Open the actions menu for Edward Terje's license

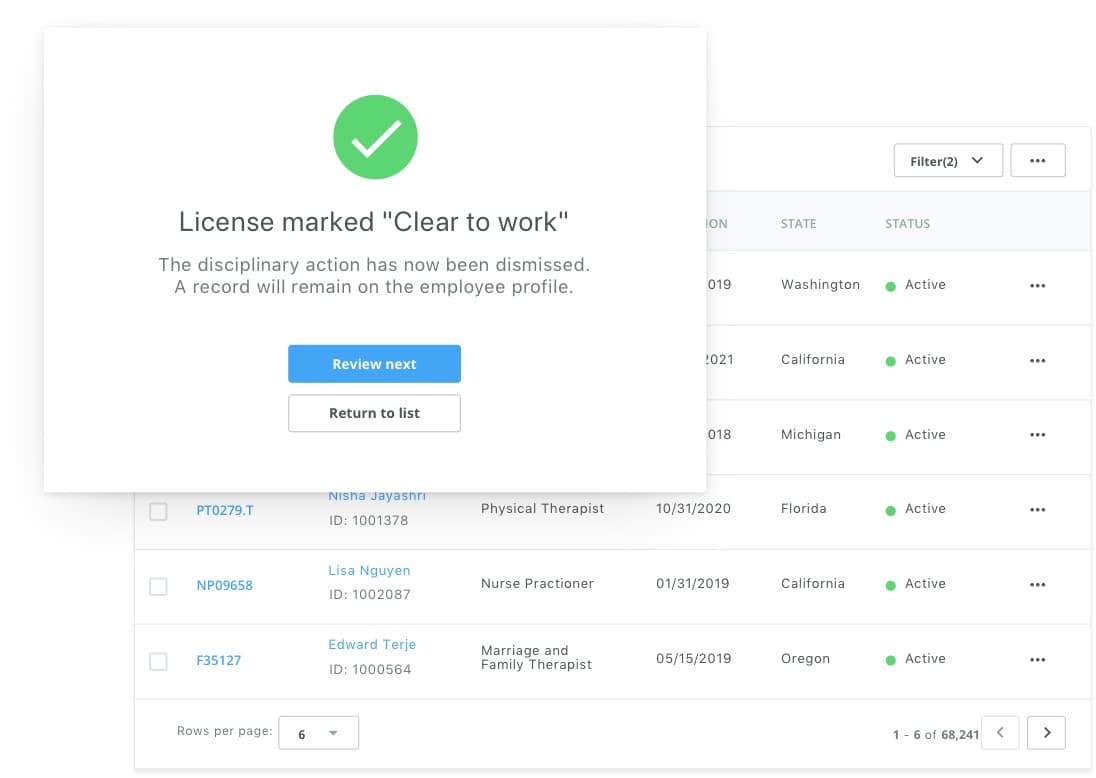(1037, 660)
